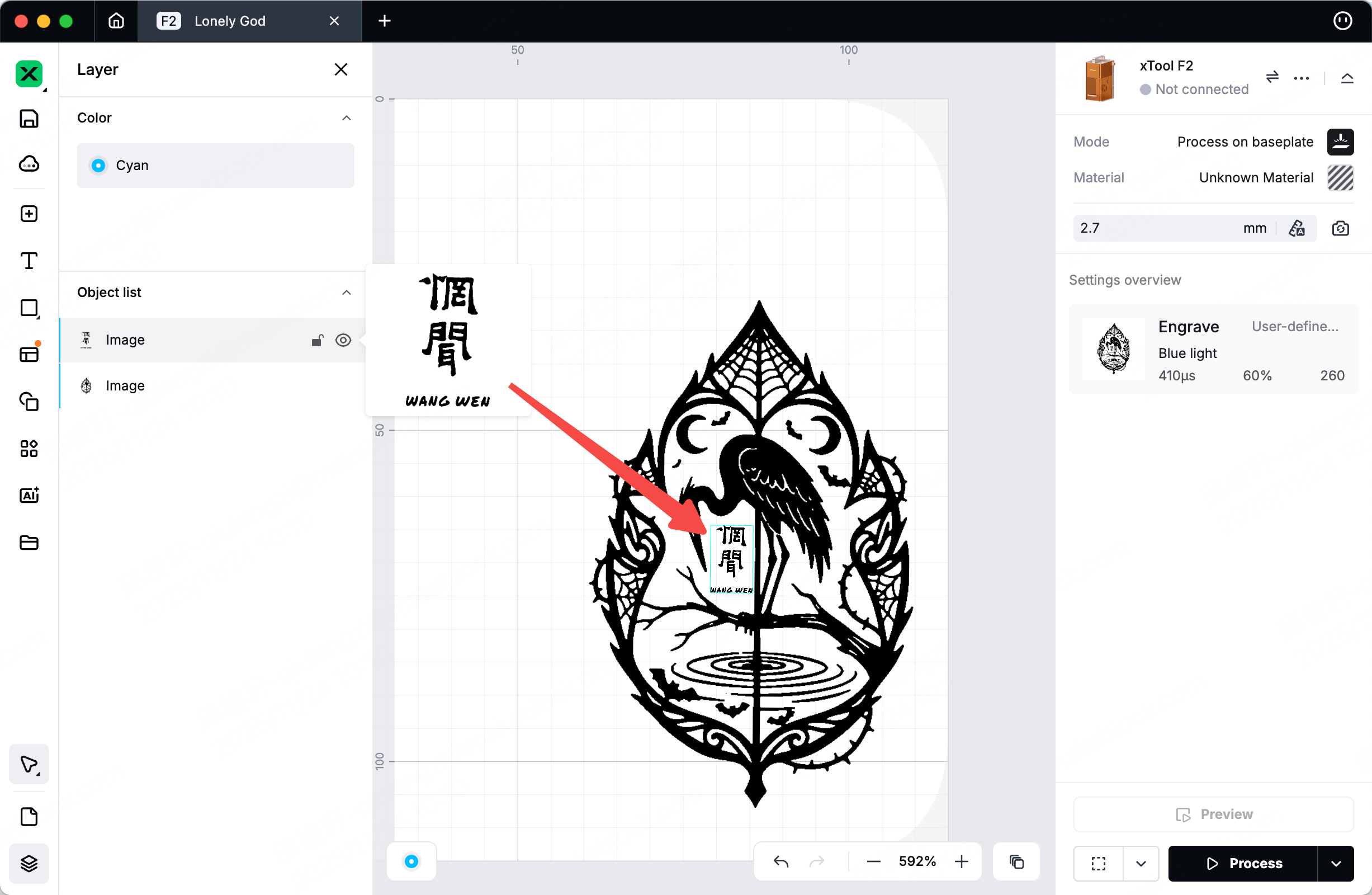
Task: Click the camera capture icon
Action: (x=1340, y=228)
